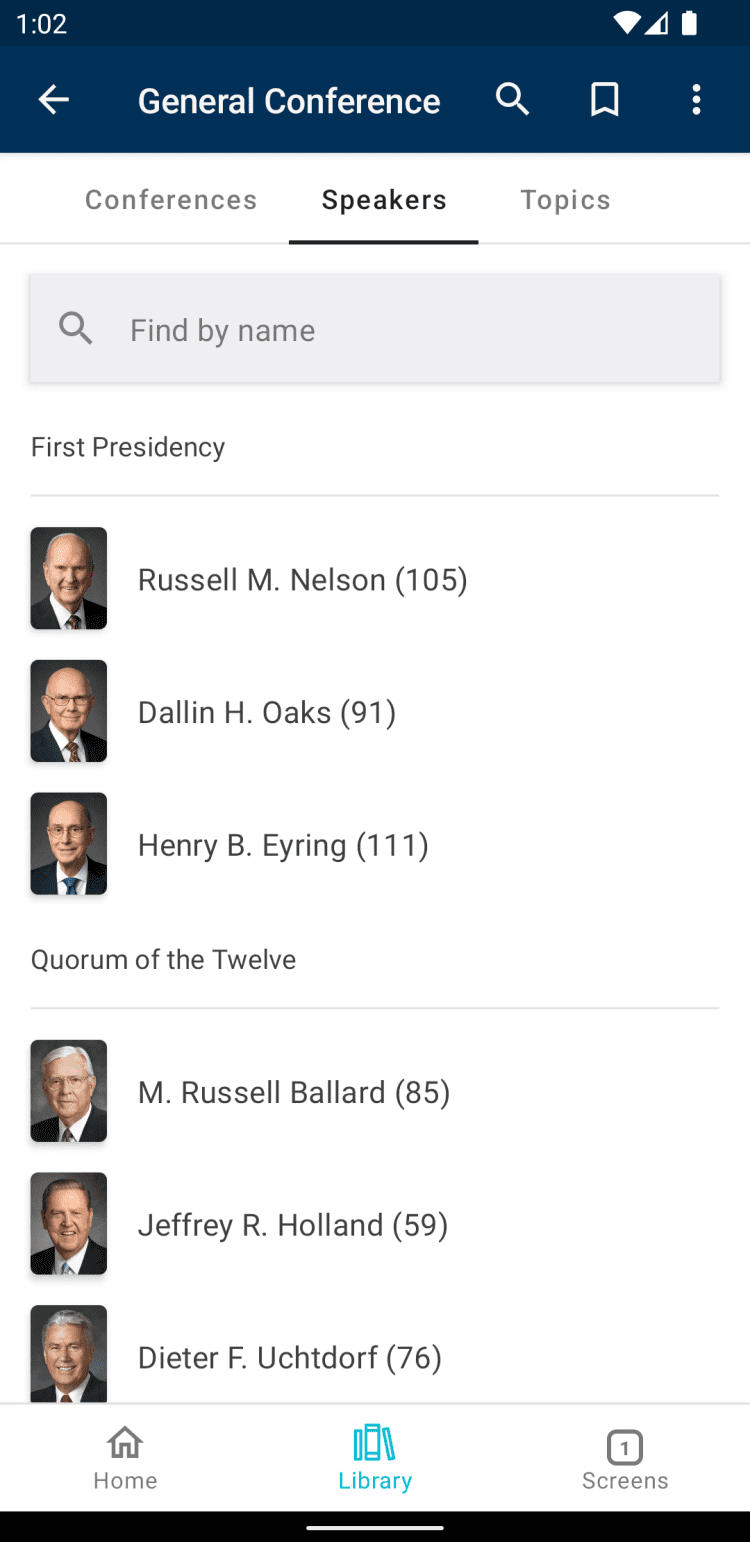Tap Russell M. Nelson's portrait thumbnail

(69, 578)
